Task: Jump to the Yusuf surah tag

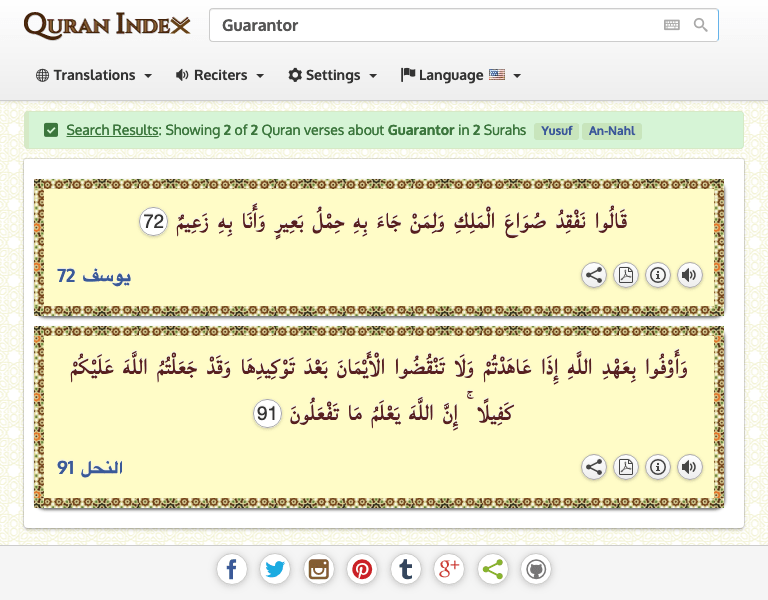Action: point(557,131)
